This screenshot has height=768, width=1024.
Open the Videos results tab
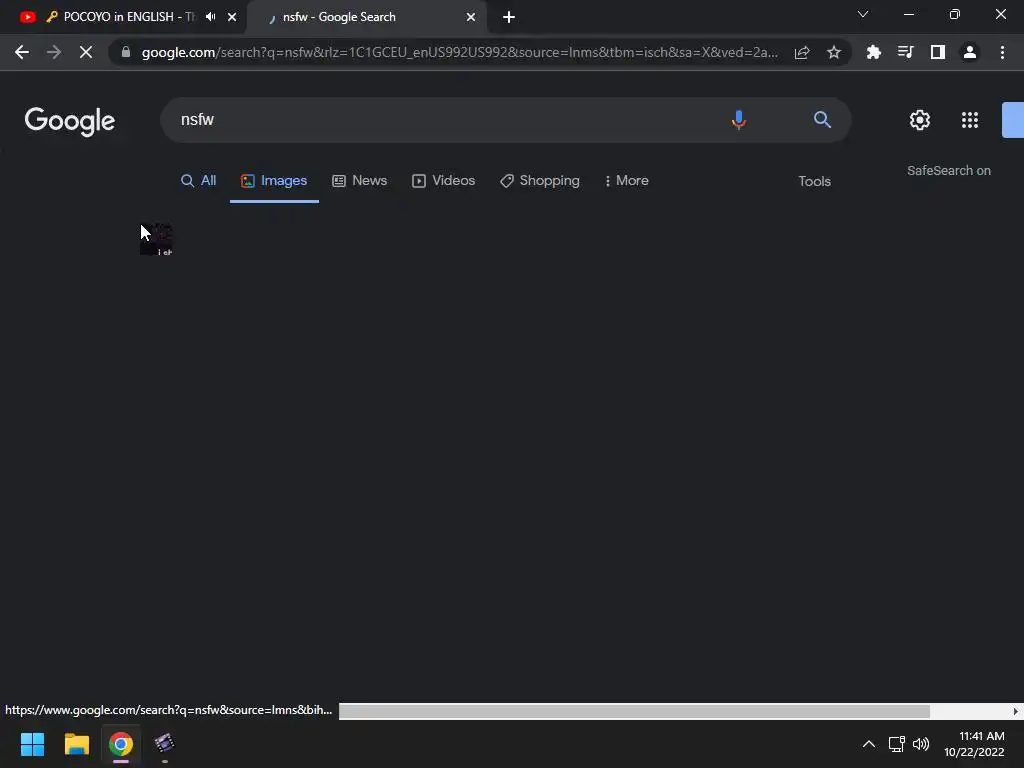[443, 181]
